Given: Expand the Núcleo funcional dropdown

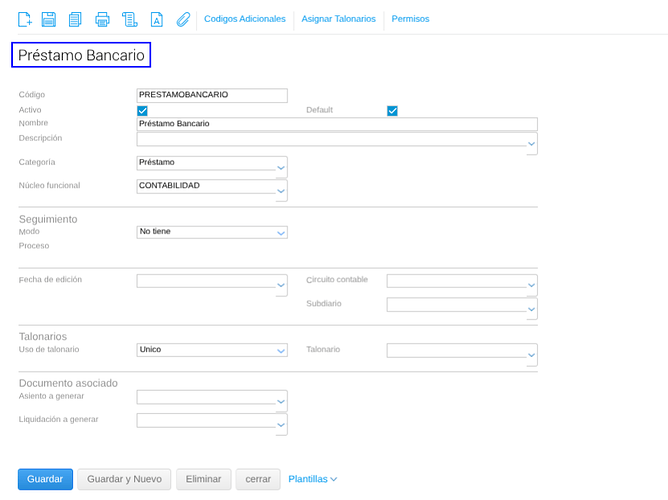Looking at the screenshot, I should pos(281,189).
